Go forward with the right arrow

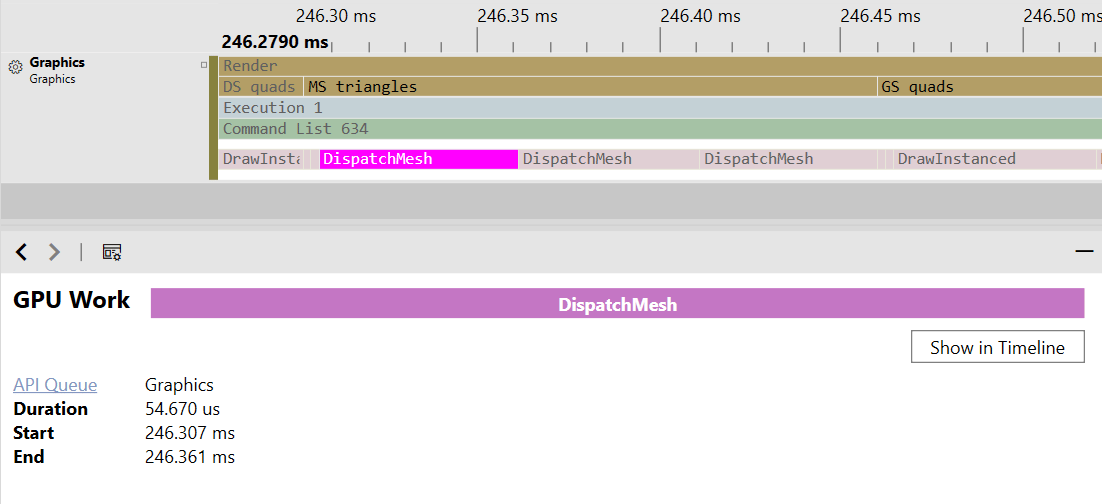[54, 252]
